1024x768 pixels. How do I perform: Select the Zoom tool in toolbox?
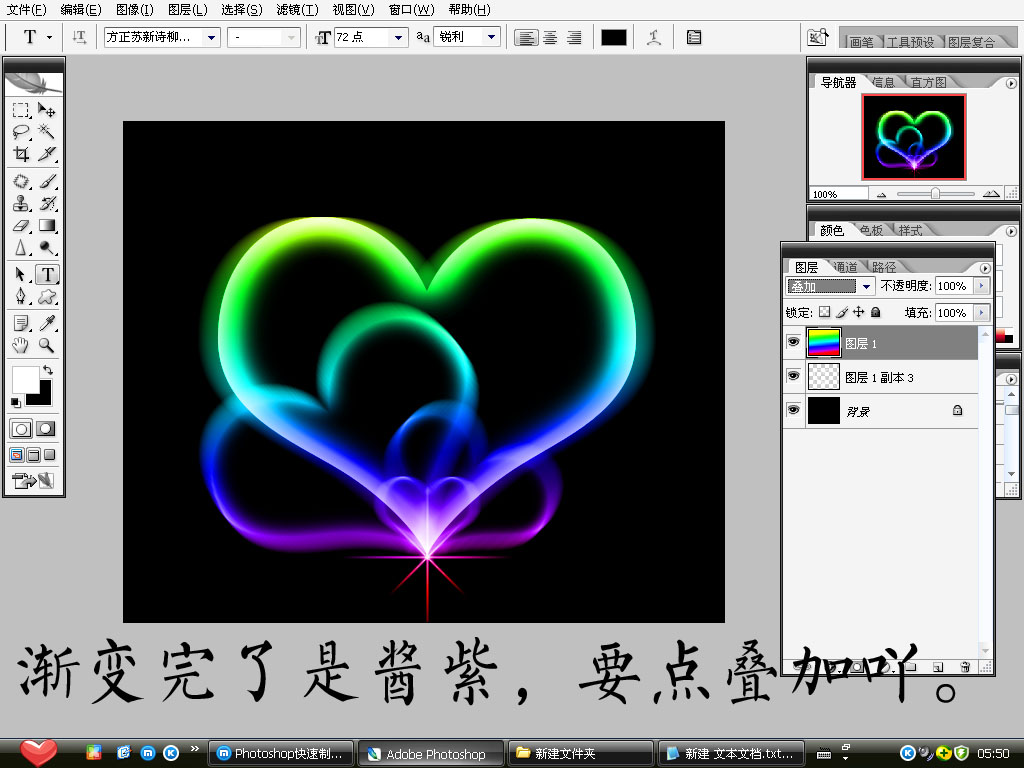click(46, 345)
